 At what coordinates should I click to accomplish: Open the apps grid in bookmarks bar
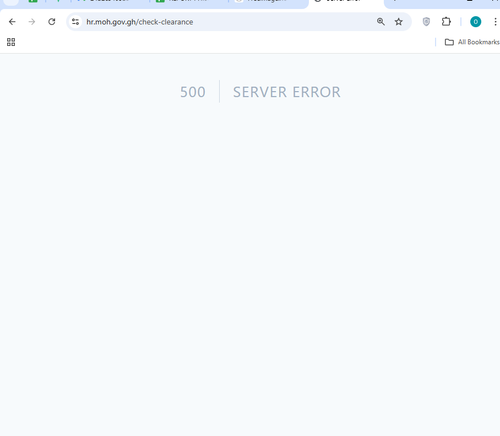pyautogui.click(x=11, y=42)
